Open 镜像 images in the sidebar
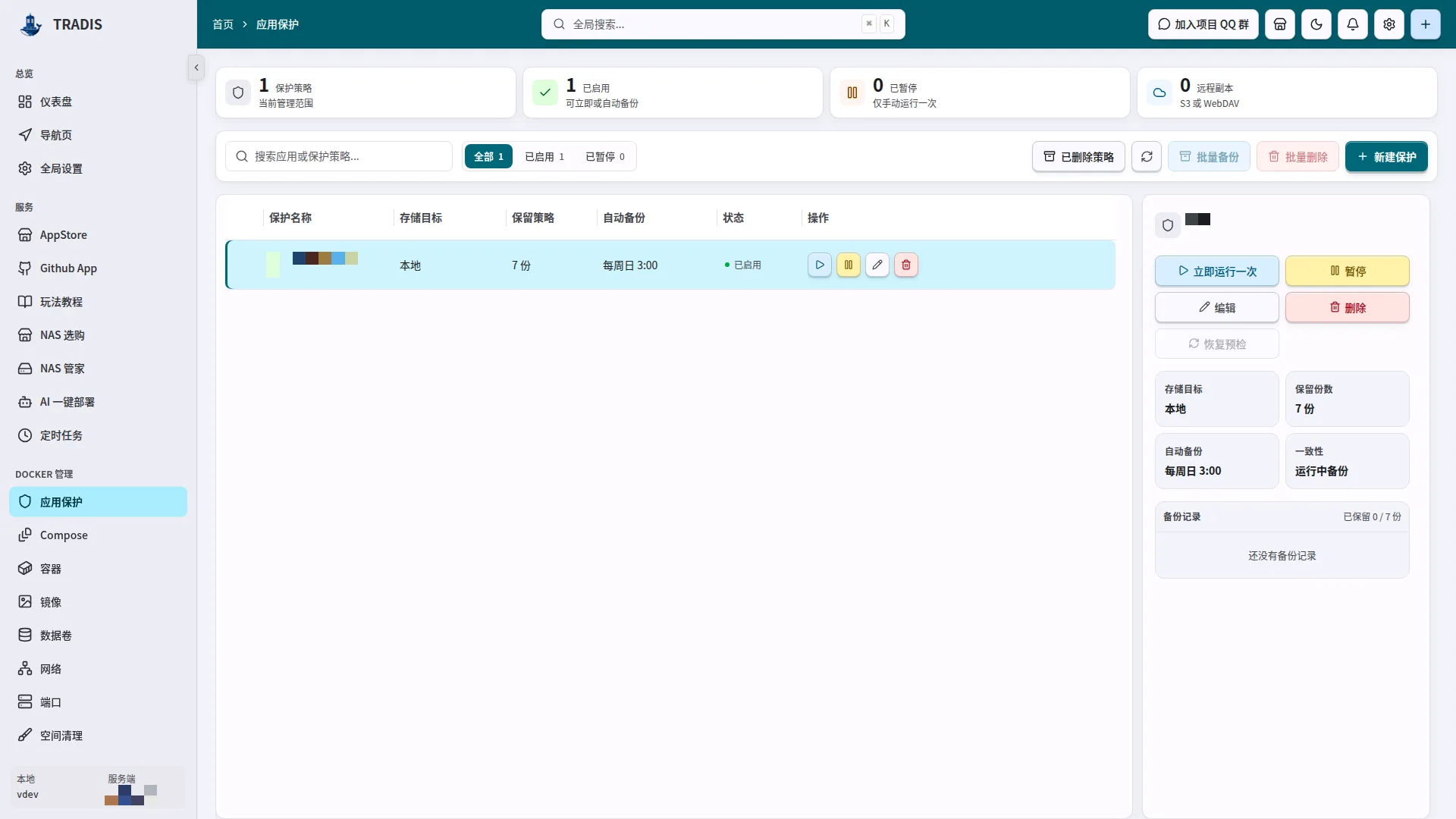This screenshot has width=1456, height=819. tap(99, 602)
